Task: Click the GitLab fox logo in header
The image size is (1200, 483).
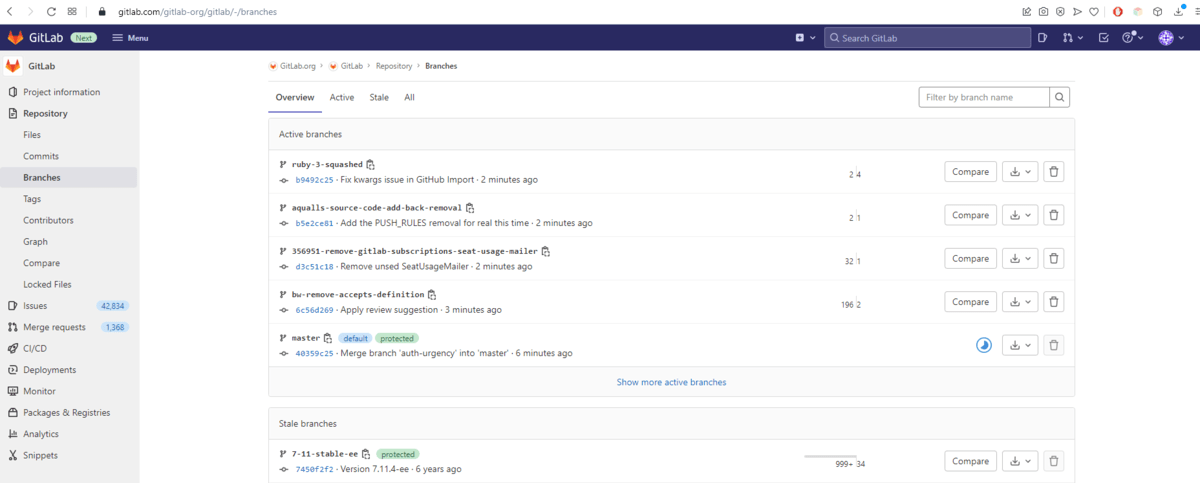Action: tap(15, 37)
